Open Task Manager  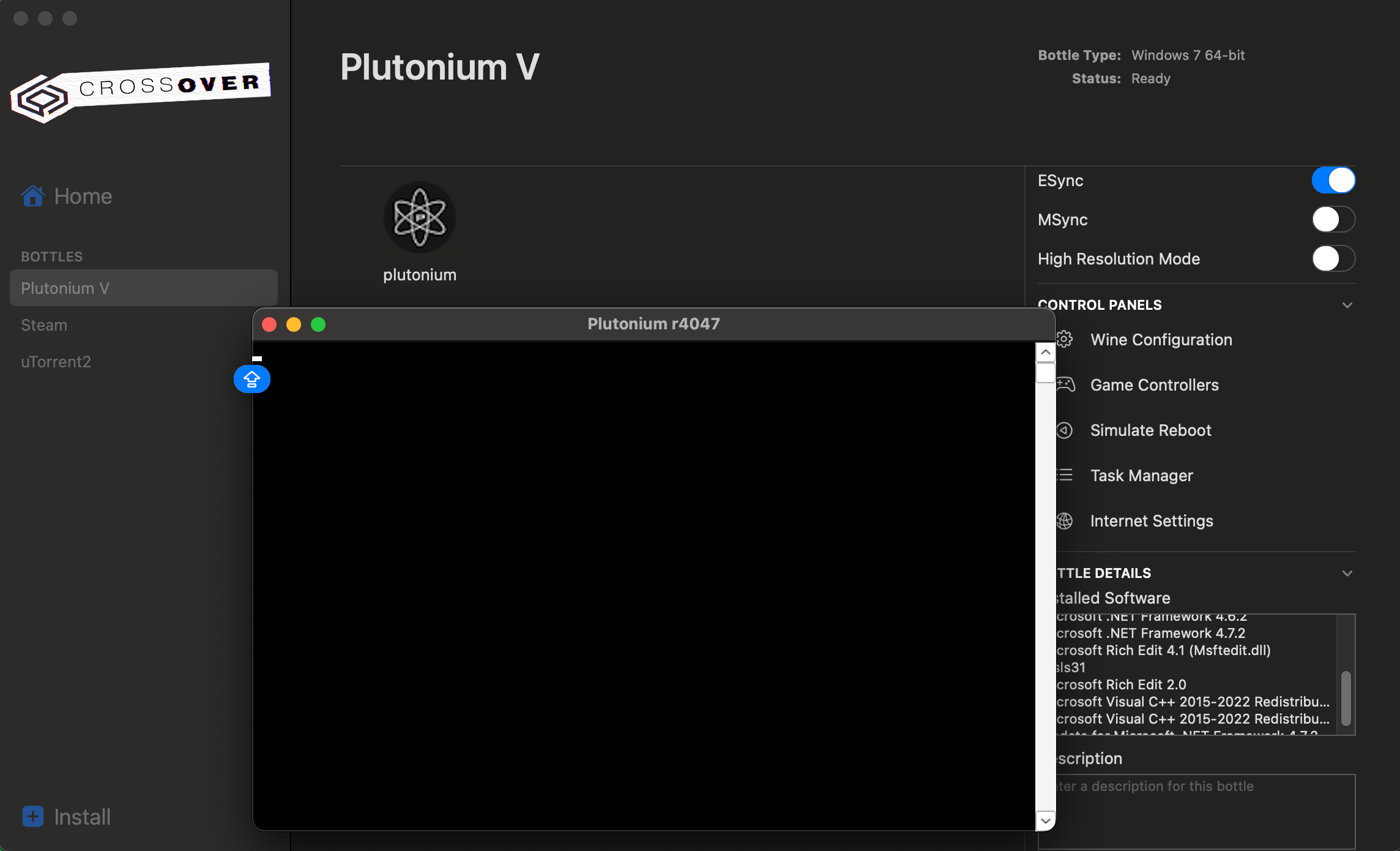point(1141,475)
